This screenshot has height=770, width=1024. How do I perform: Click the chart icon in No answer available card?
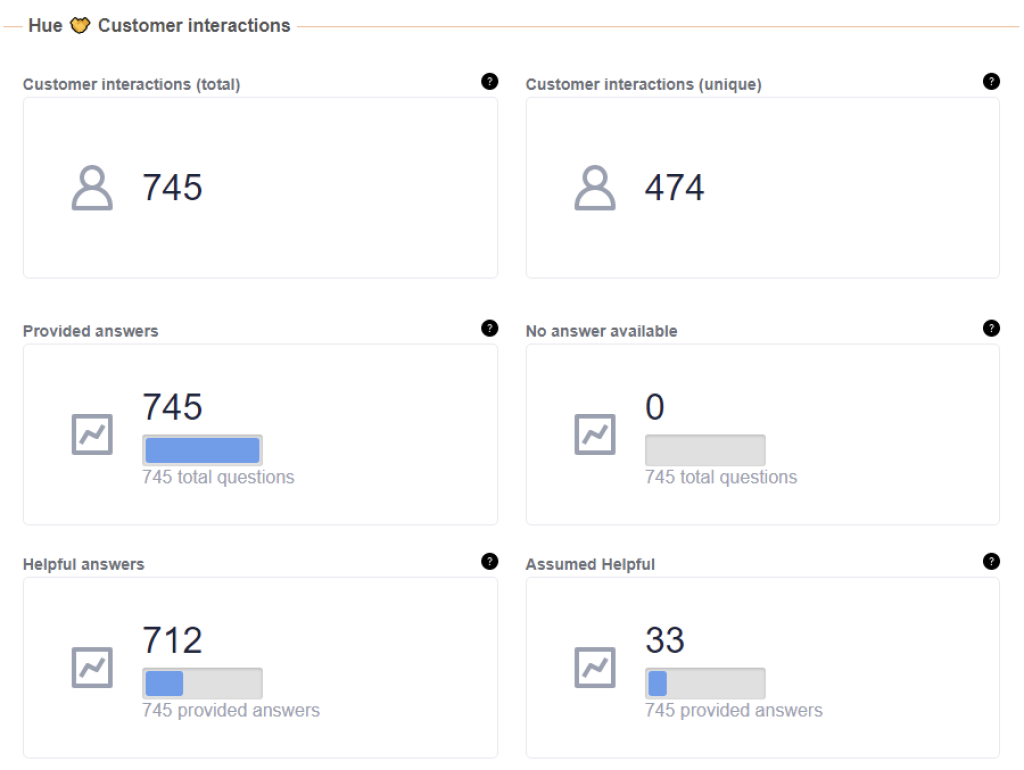point(593,435)
